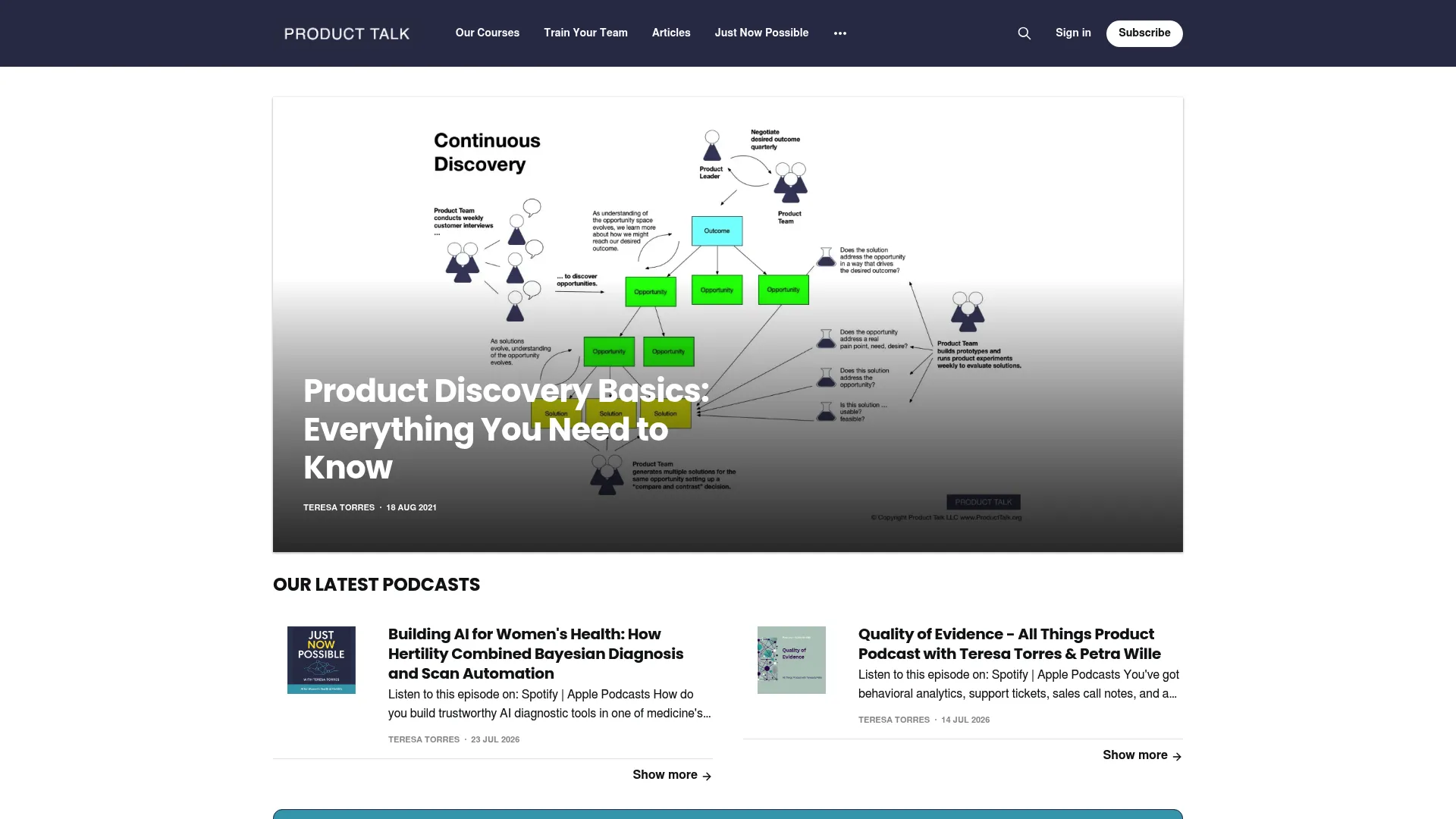Click the Quality of Evidence podcast thumbnail

(792, 660)
